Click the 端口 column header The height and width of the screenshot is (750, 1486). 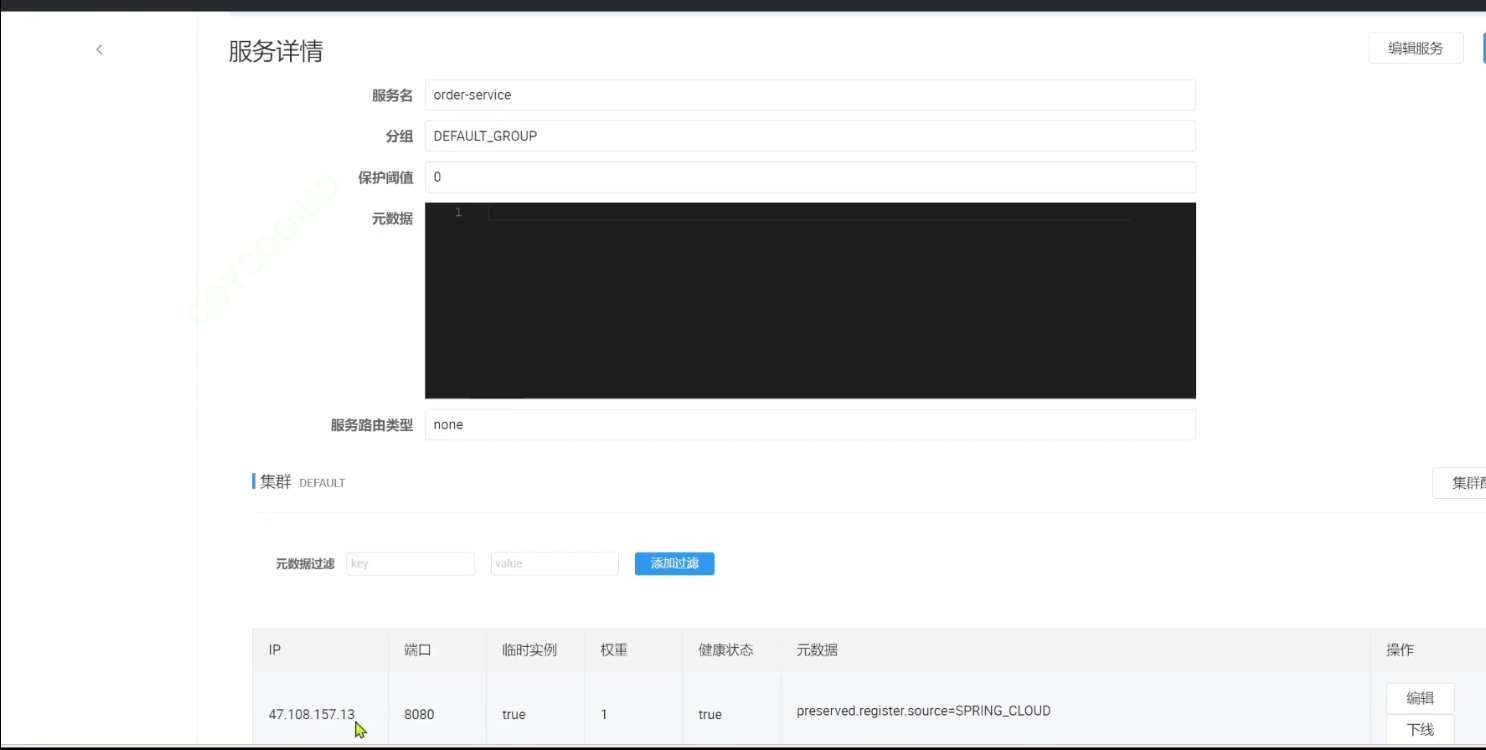pos(418,650)
